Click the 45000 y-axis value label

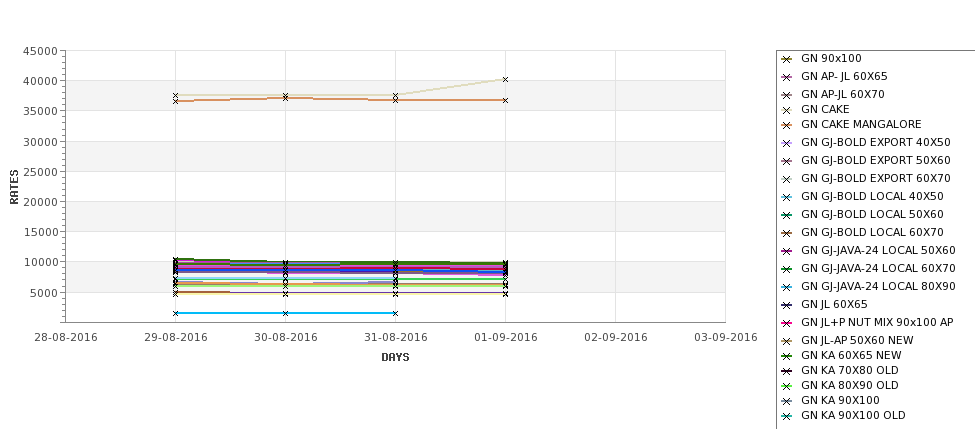(40, 51)
